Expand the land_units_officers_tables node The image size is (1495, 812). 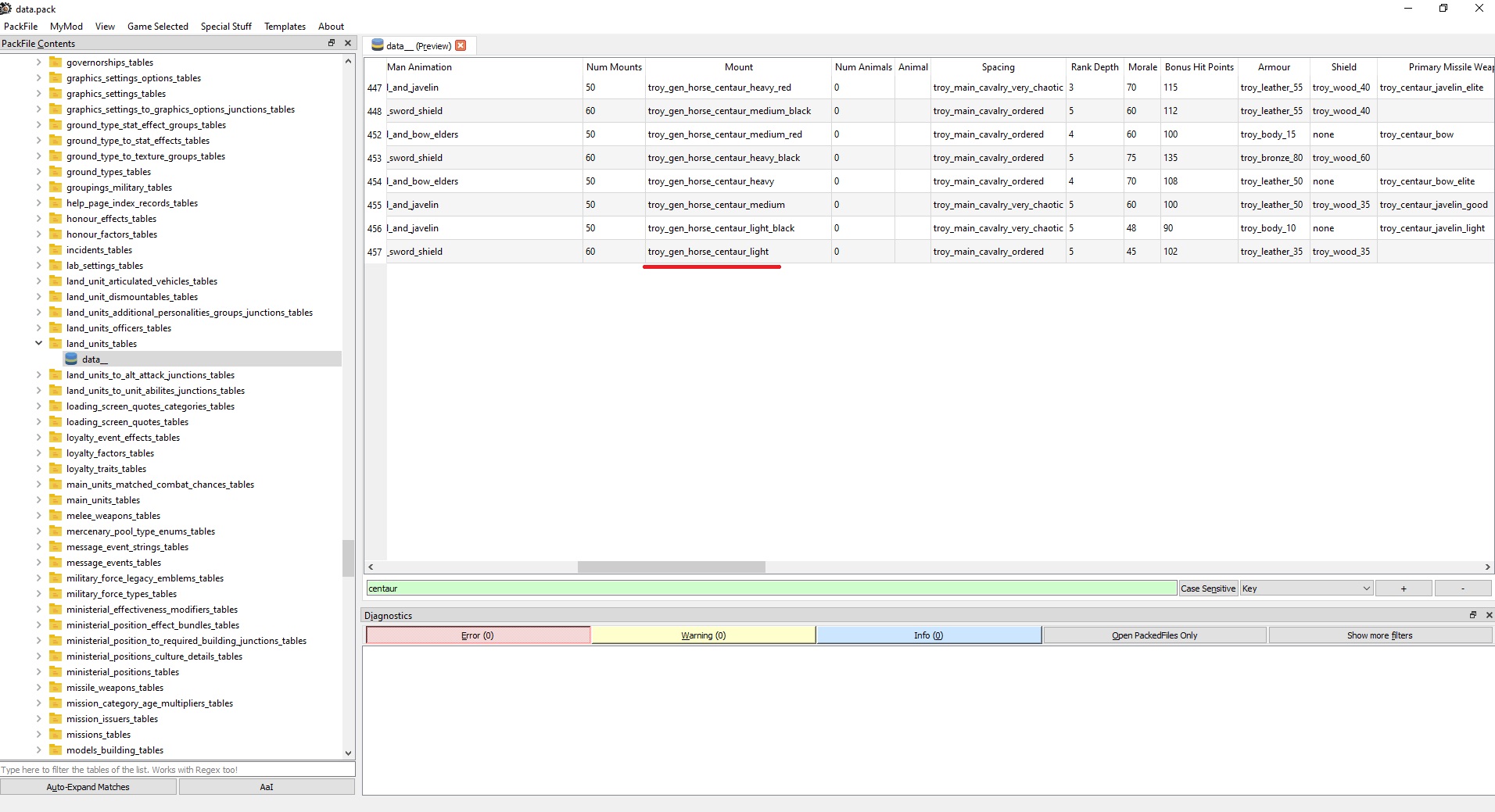tap(38, 327)
